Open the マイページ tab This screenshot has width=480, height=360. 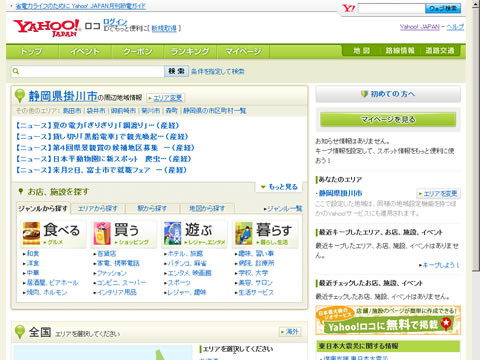[x=243, y=52]
